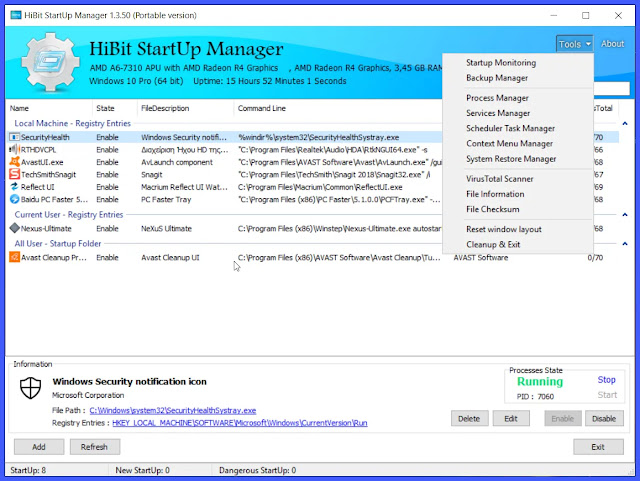Open the SecurityHealthSystray.exe file path link
This screenshot has width=640, height=481.
(x=173, y=410)
